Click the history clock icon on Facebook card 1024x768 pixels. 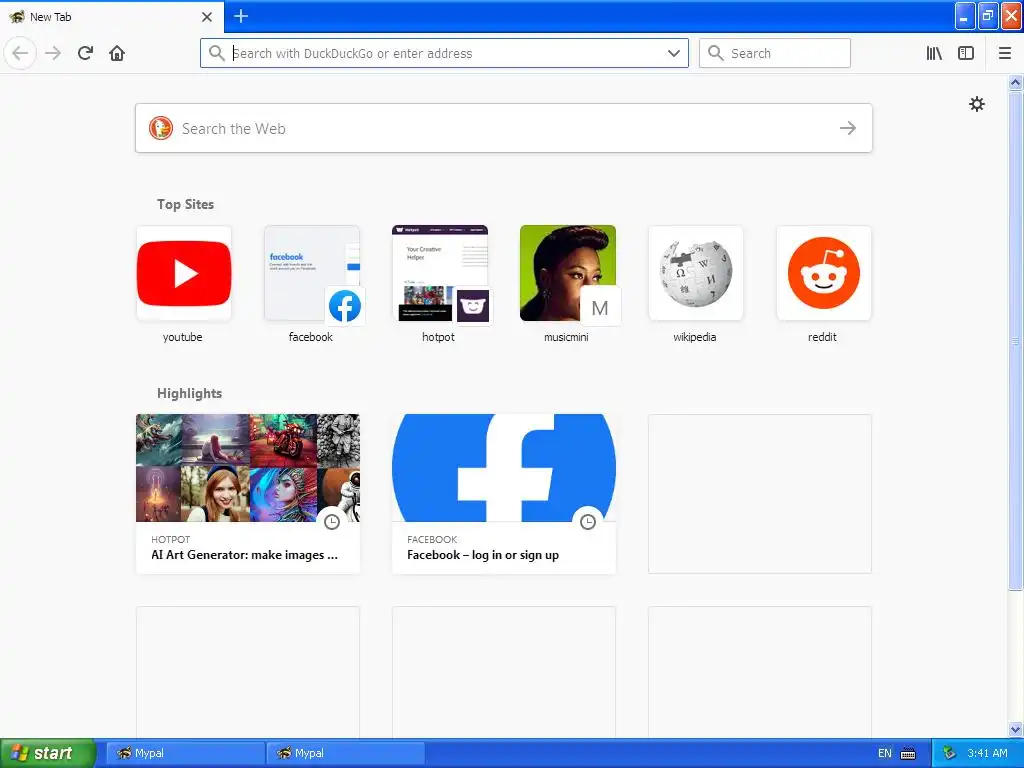(x=588, y=522)
